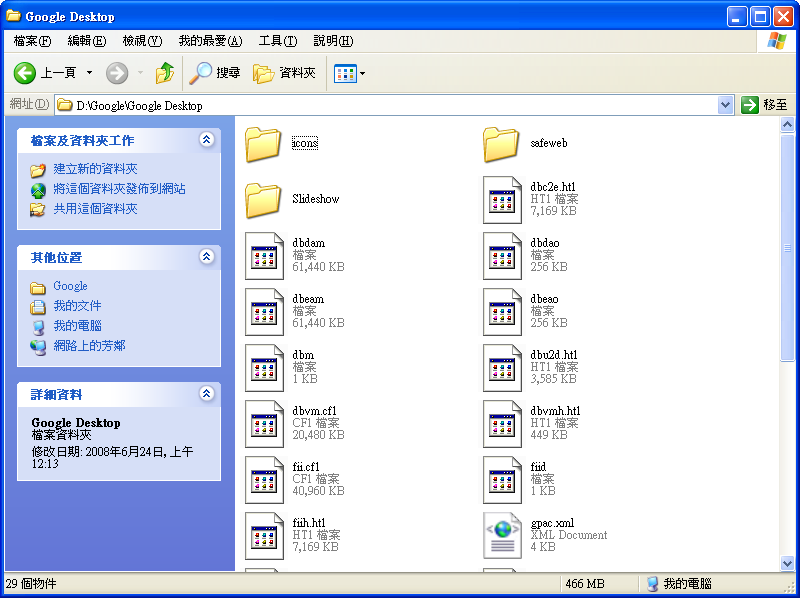
Task: Select the fiid file icon
Action: (502, 481)
